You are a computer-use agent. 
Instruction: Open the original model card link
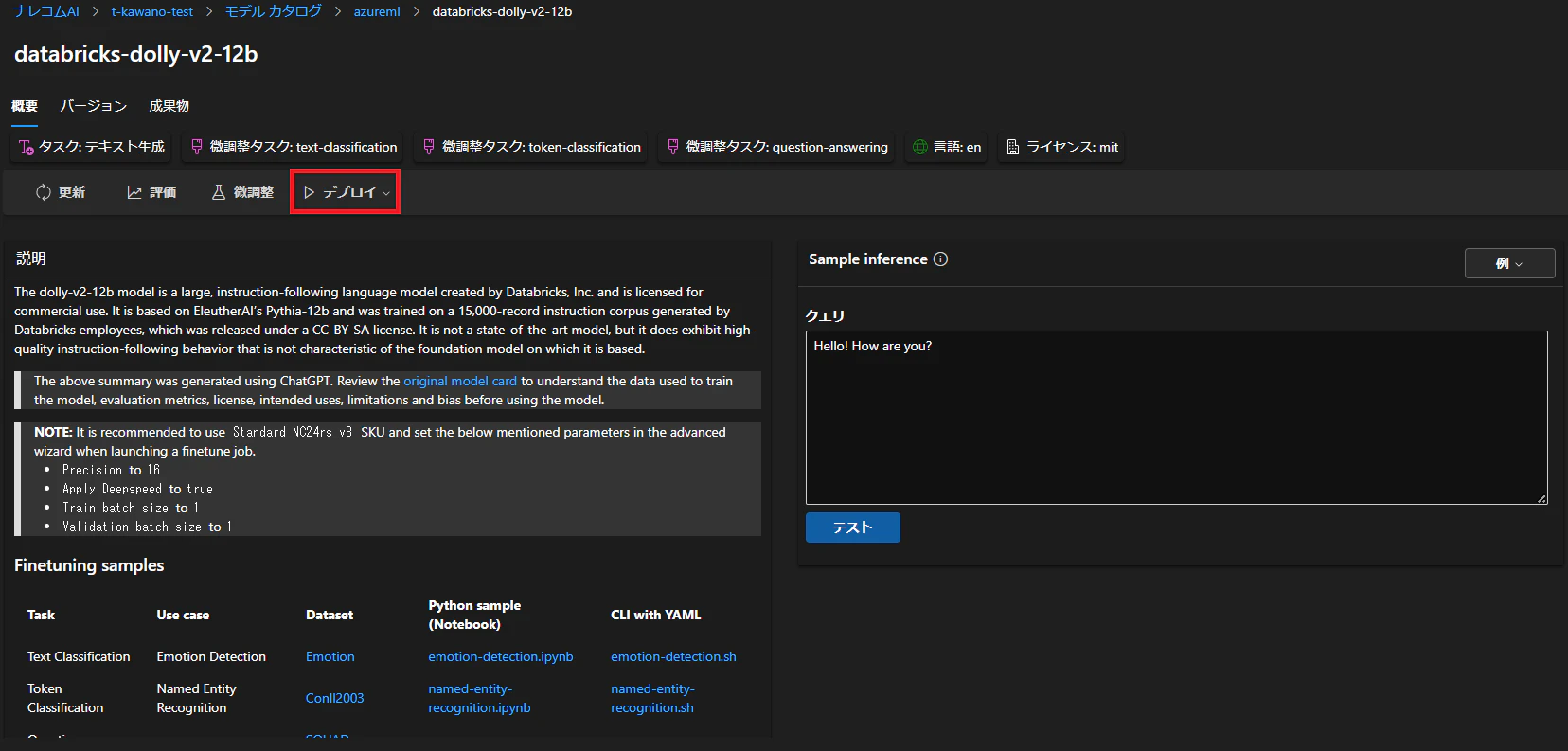pyautogui.click(x=460, y=381)
